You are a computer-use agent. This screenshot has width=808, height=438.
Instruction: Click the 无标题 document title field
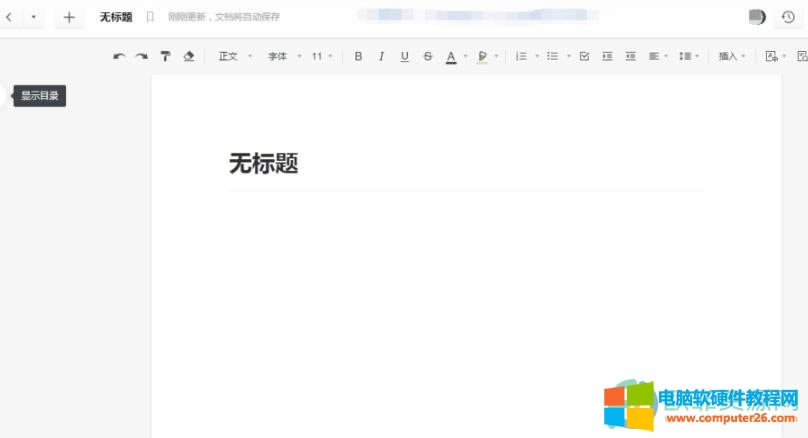pyautogui.click(x=264, y=164)
